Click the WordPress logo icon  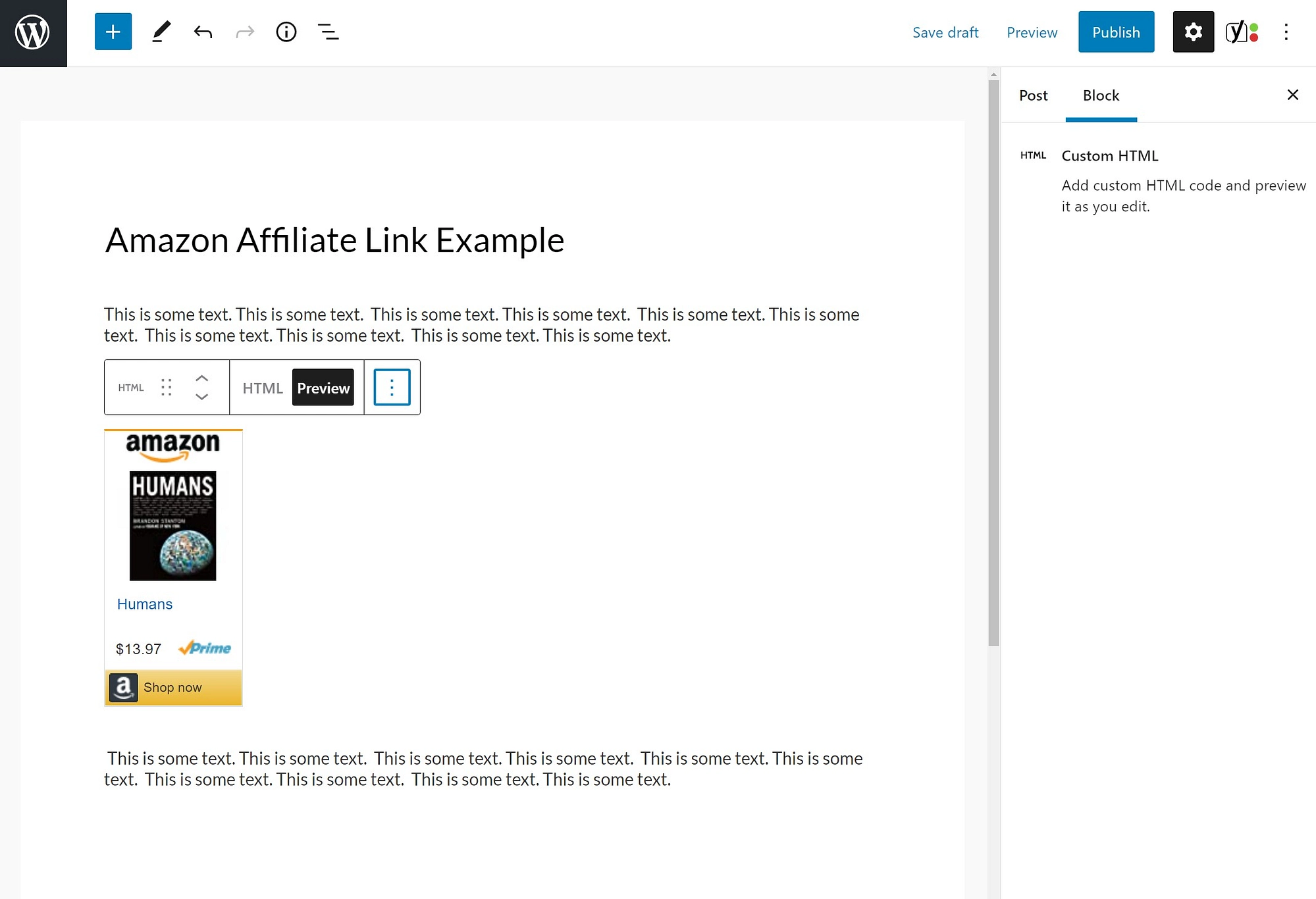[33, 33]
